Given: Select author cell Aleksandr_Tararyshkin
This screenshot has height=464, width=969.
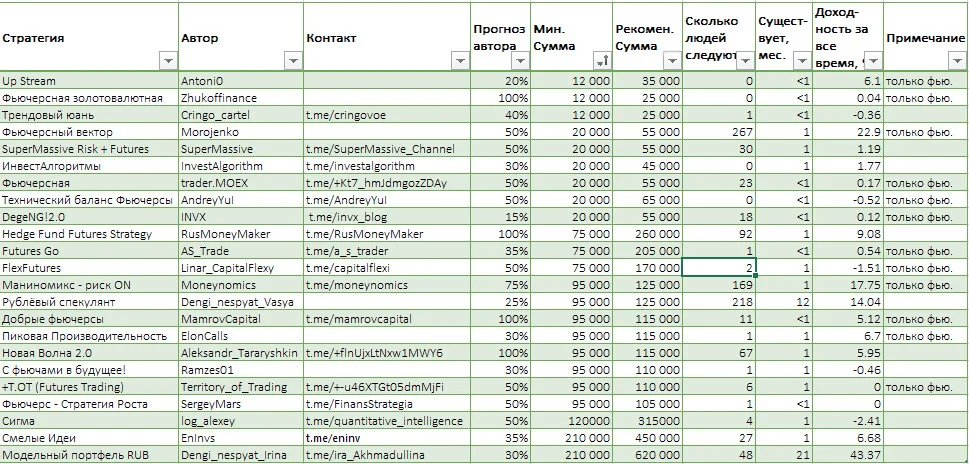Looking at the screenshot, I should [241, 353].
